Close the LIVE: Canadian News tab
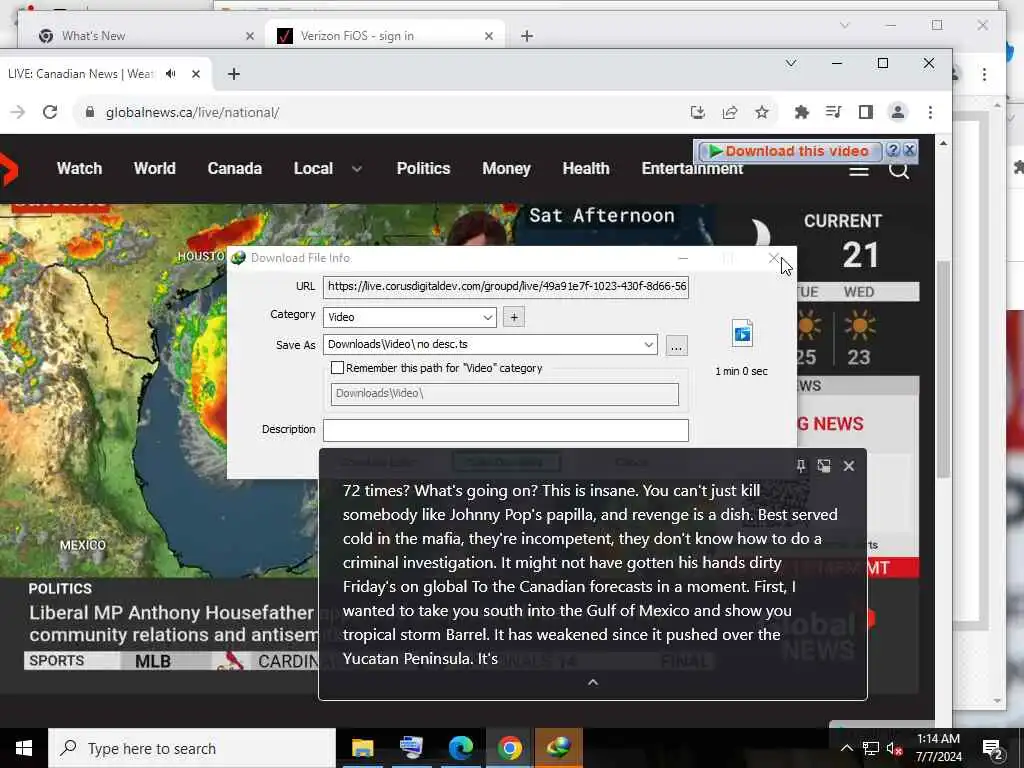This screenshot has height=768, width=1024. (196, 74)
